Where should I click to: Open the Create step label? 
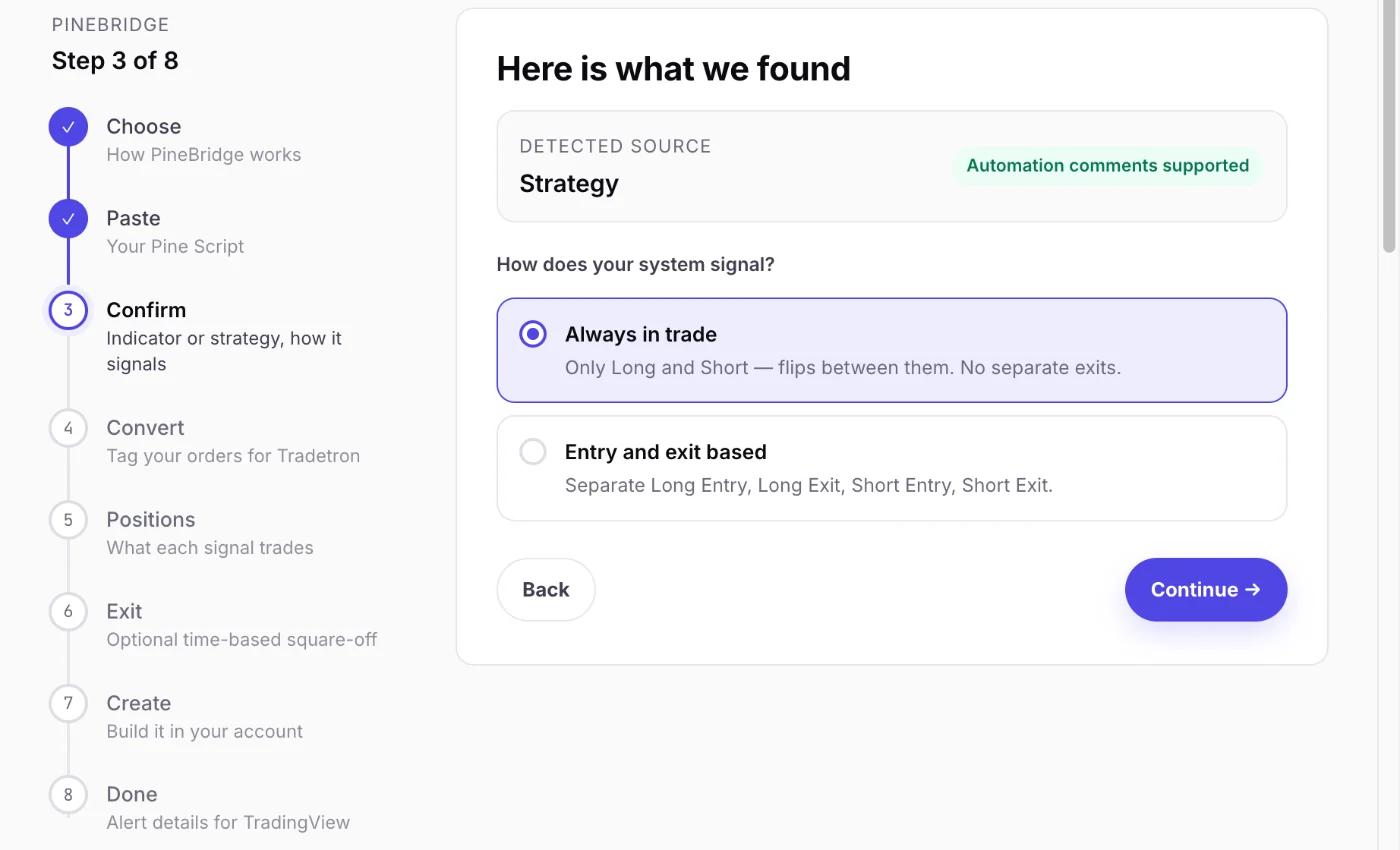coord(139,703)
